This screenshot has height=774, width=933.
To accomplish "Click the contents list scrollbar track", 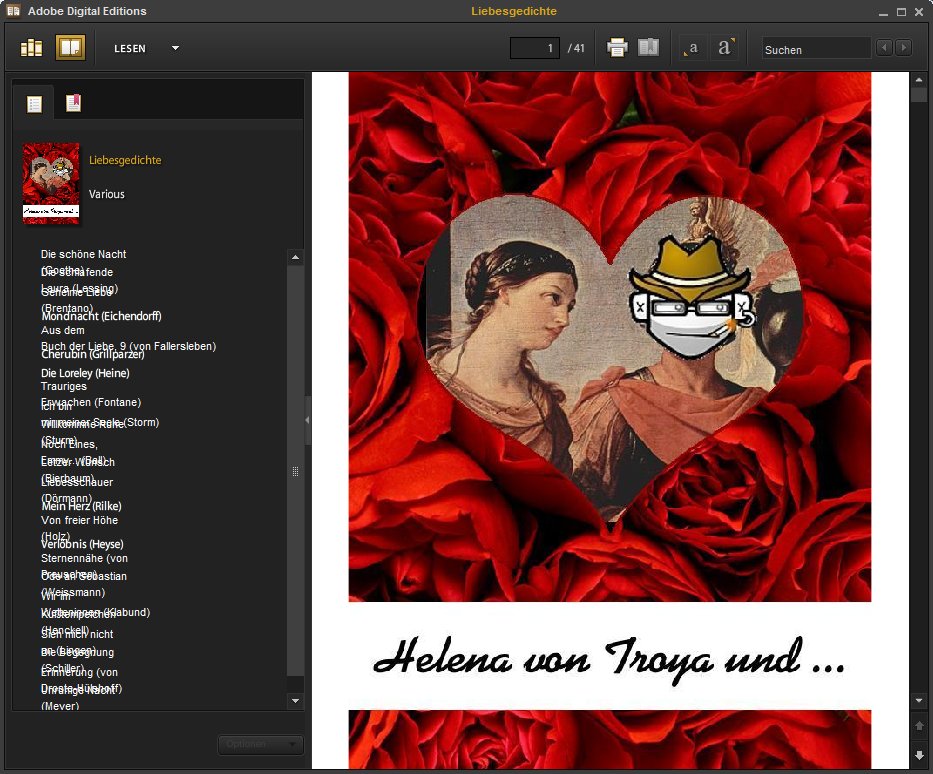I will tap(295, 471).
